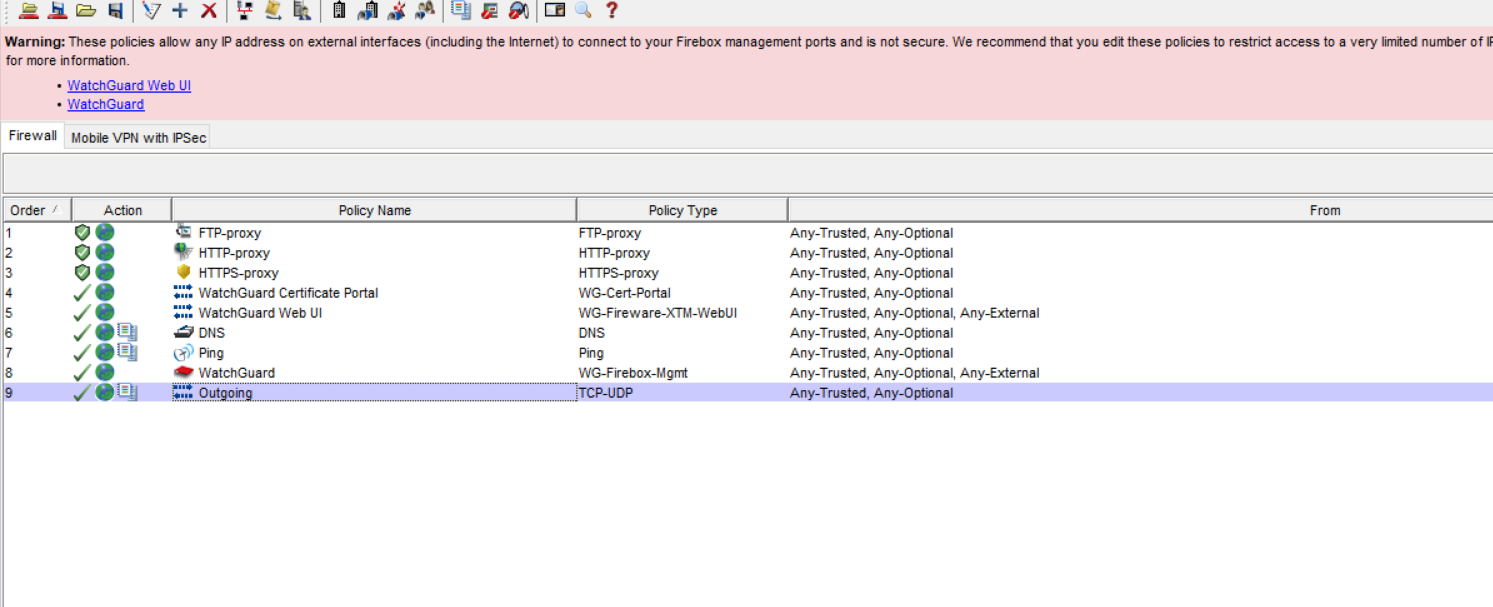1493x607 pixels.
Task: Click the yellow note with arrow icon
Action: click(273, 10)
